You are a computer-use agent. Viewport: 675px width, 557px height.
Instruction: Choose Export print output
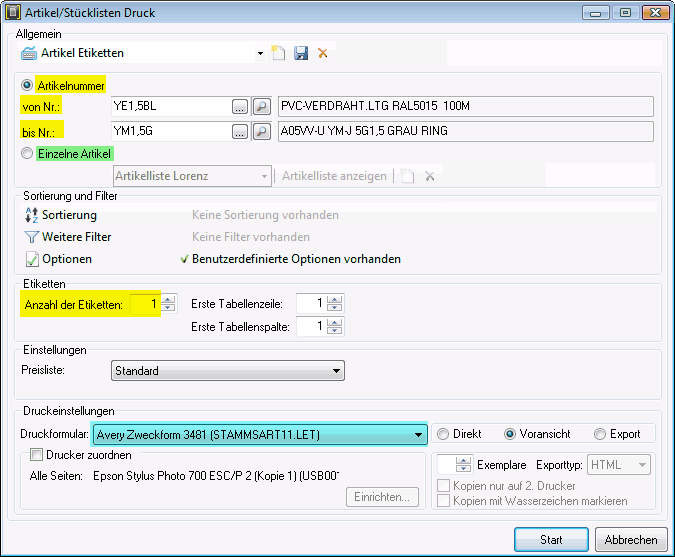click(600, 434)
